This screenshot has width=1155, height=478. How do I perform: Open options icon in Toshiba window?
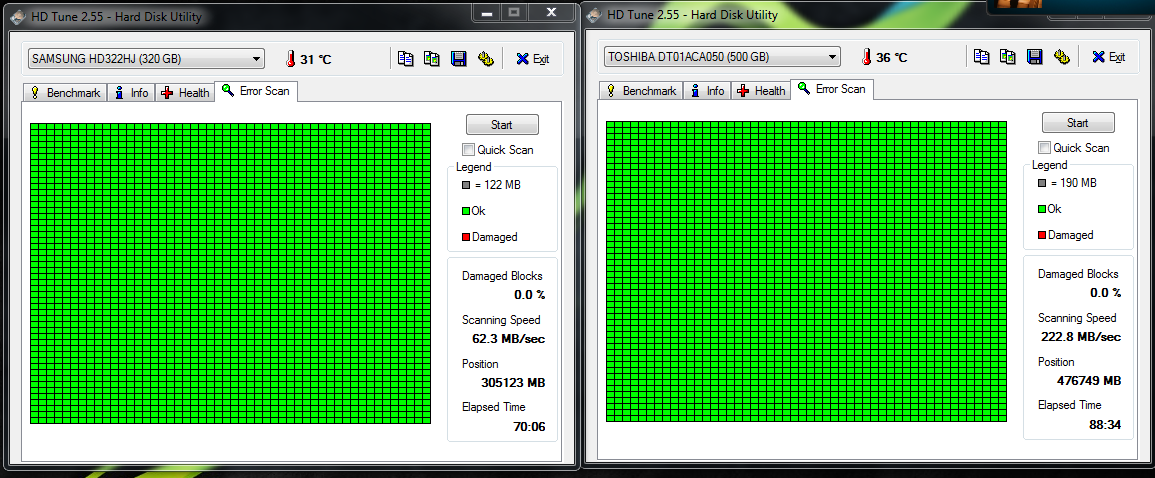click(x=1061, y=57)
